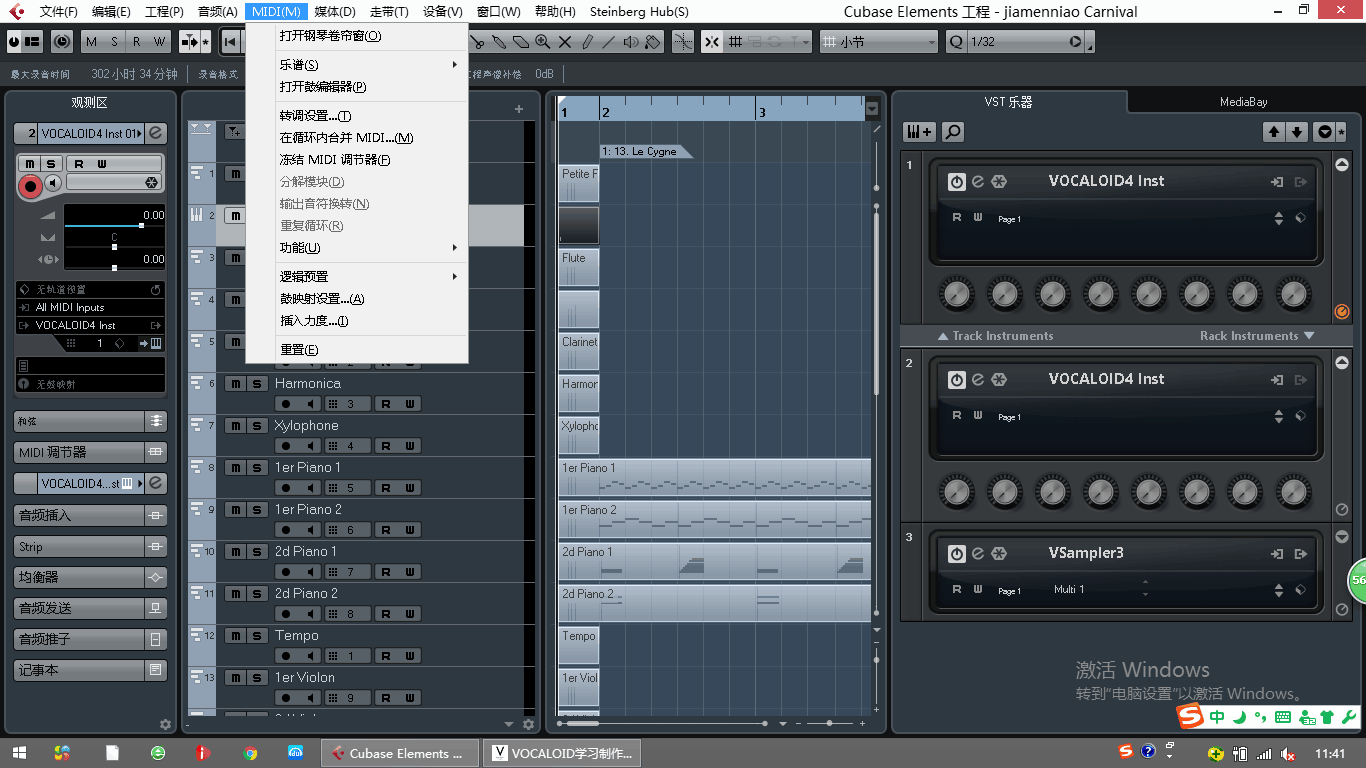Screen dimensions: 1366x768
Task: Open the All MIDI Inputs routing selector
Action: [x=90, y=308]
